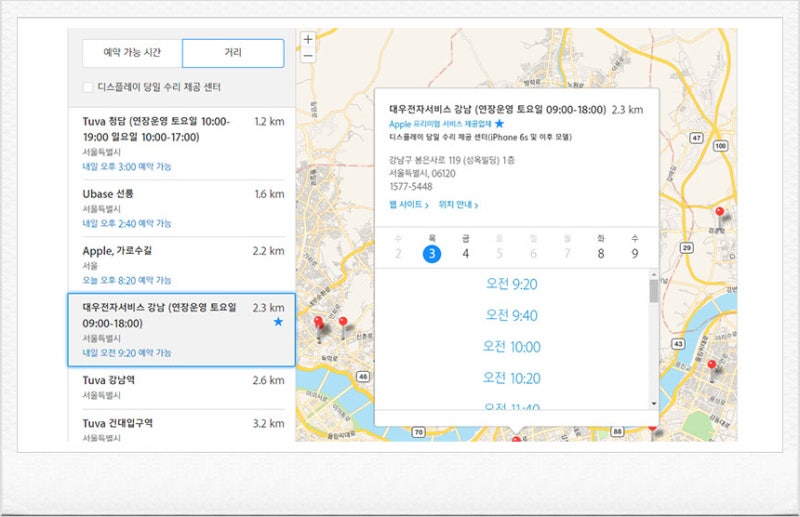The height and width of the screenshot is (517, 800).
Task: Open the Tuva 강남역 list entry
Action: (182, 387)
